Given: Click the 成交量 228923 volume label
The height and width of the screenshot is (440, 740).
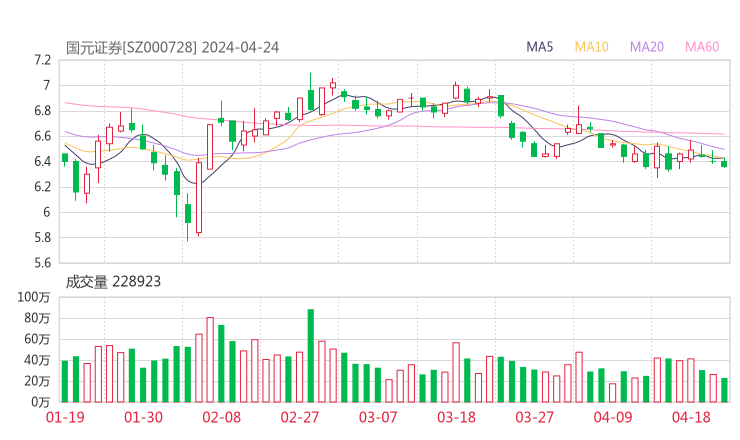Looking at the screenshot, I should pos(113,282).
